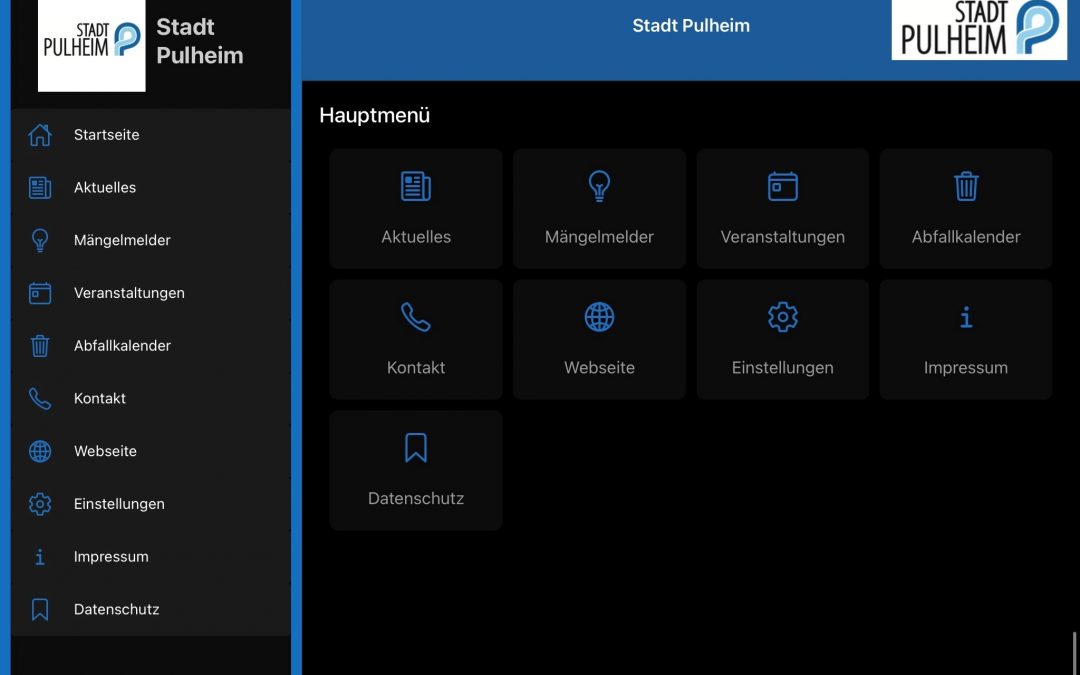Open the Webseite tile label in Hauptmenü

(x=599, y=368)
